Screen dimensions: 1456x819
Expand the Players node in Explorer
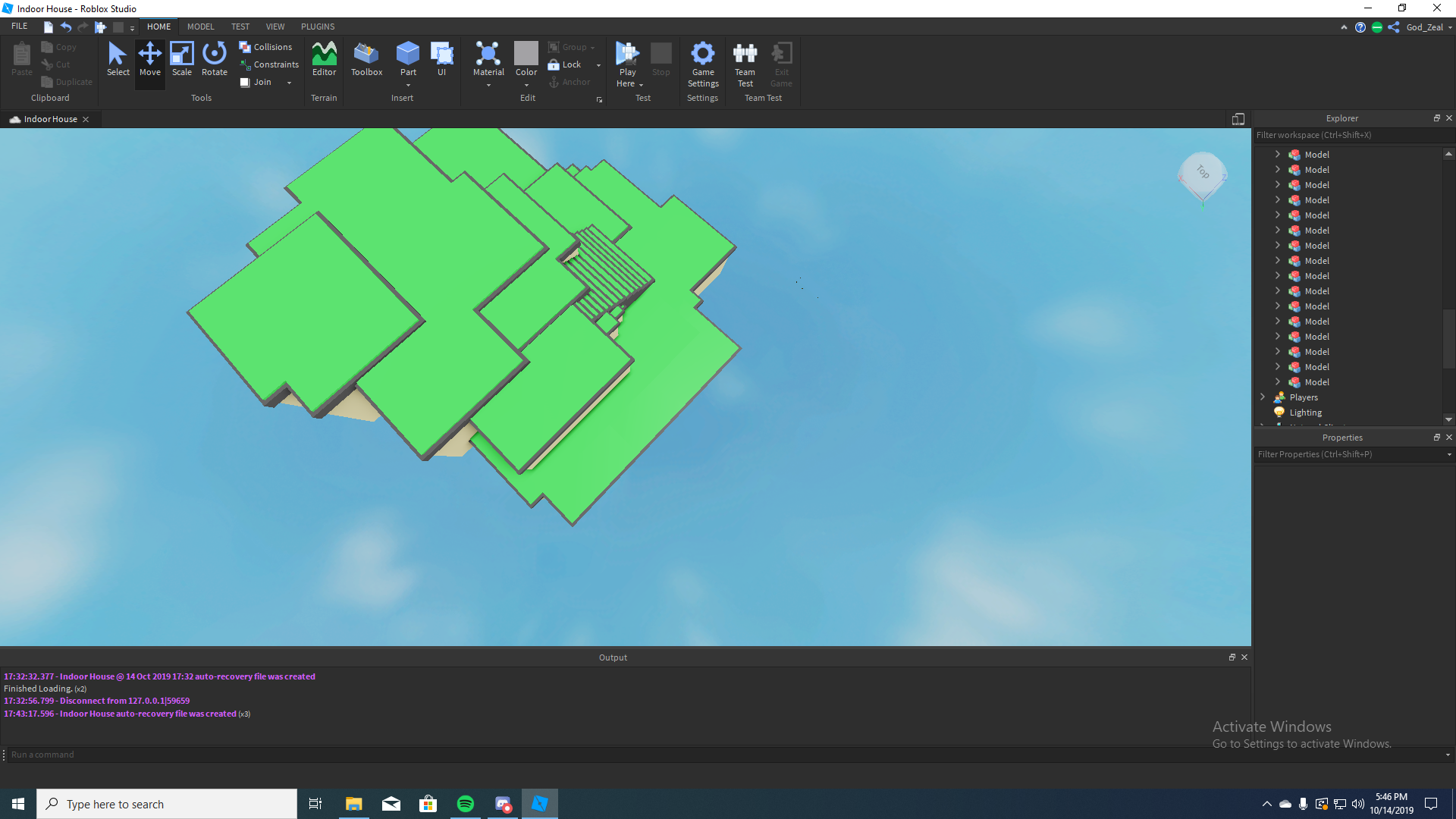[1262, 397]
